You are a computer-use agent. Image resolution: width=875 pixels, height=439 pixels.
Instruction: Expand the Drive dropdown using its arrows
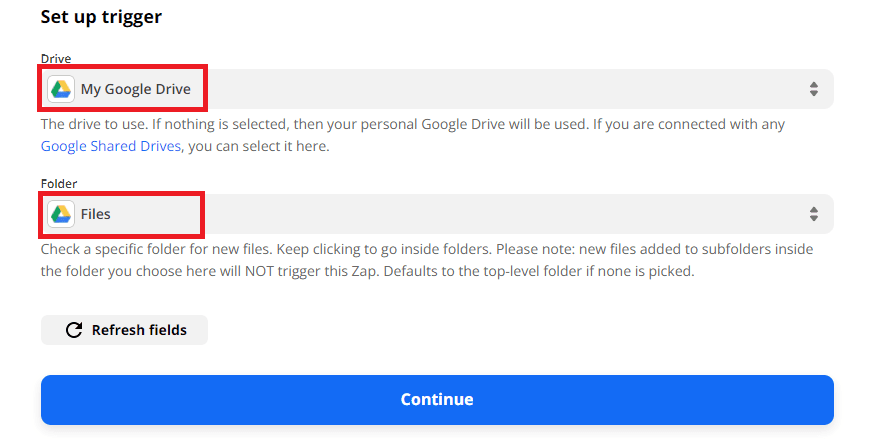813,89
